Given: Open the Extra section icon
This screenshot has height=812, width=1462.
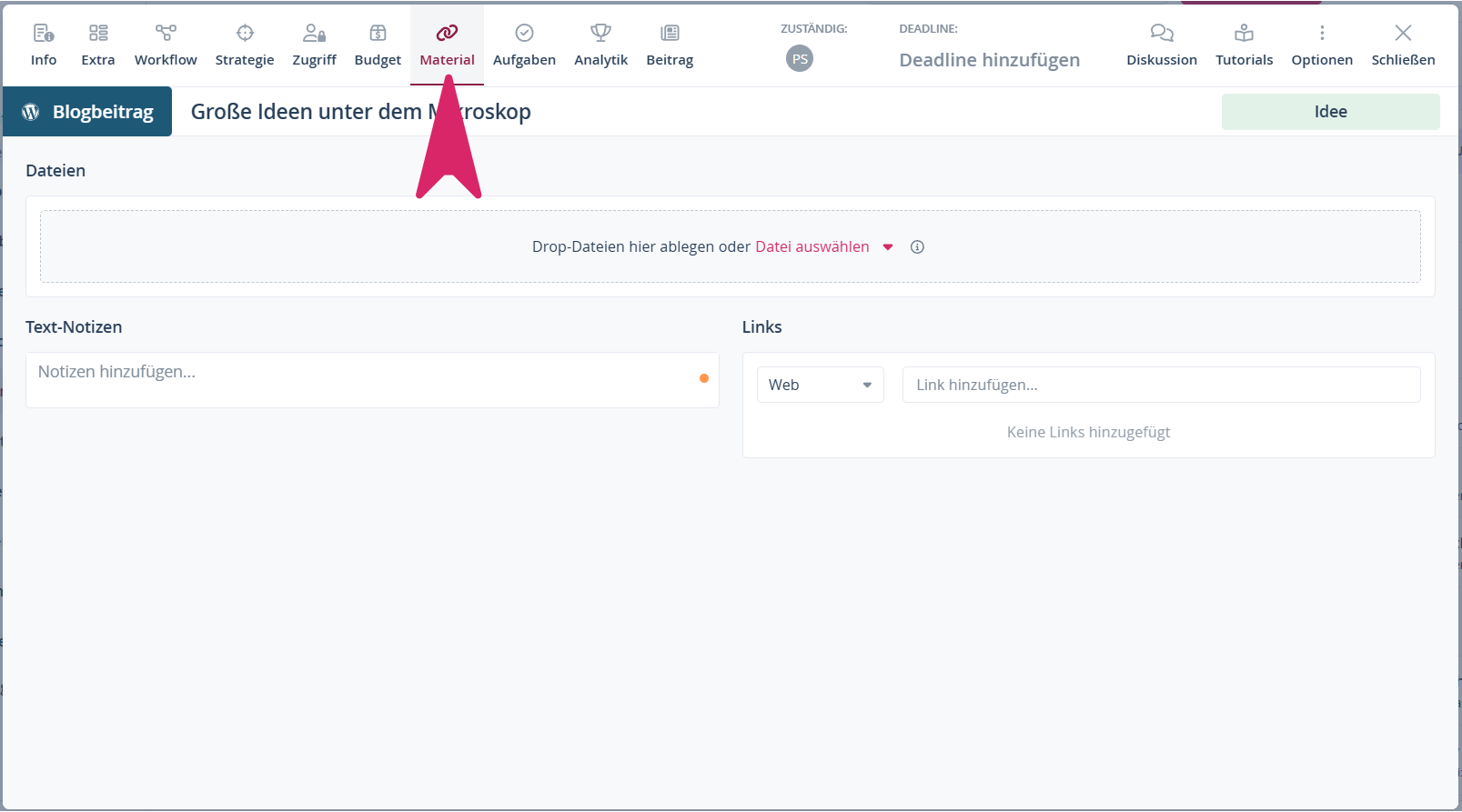Looking at the screenshot, I should tap(98, 34).
